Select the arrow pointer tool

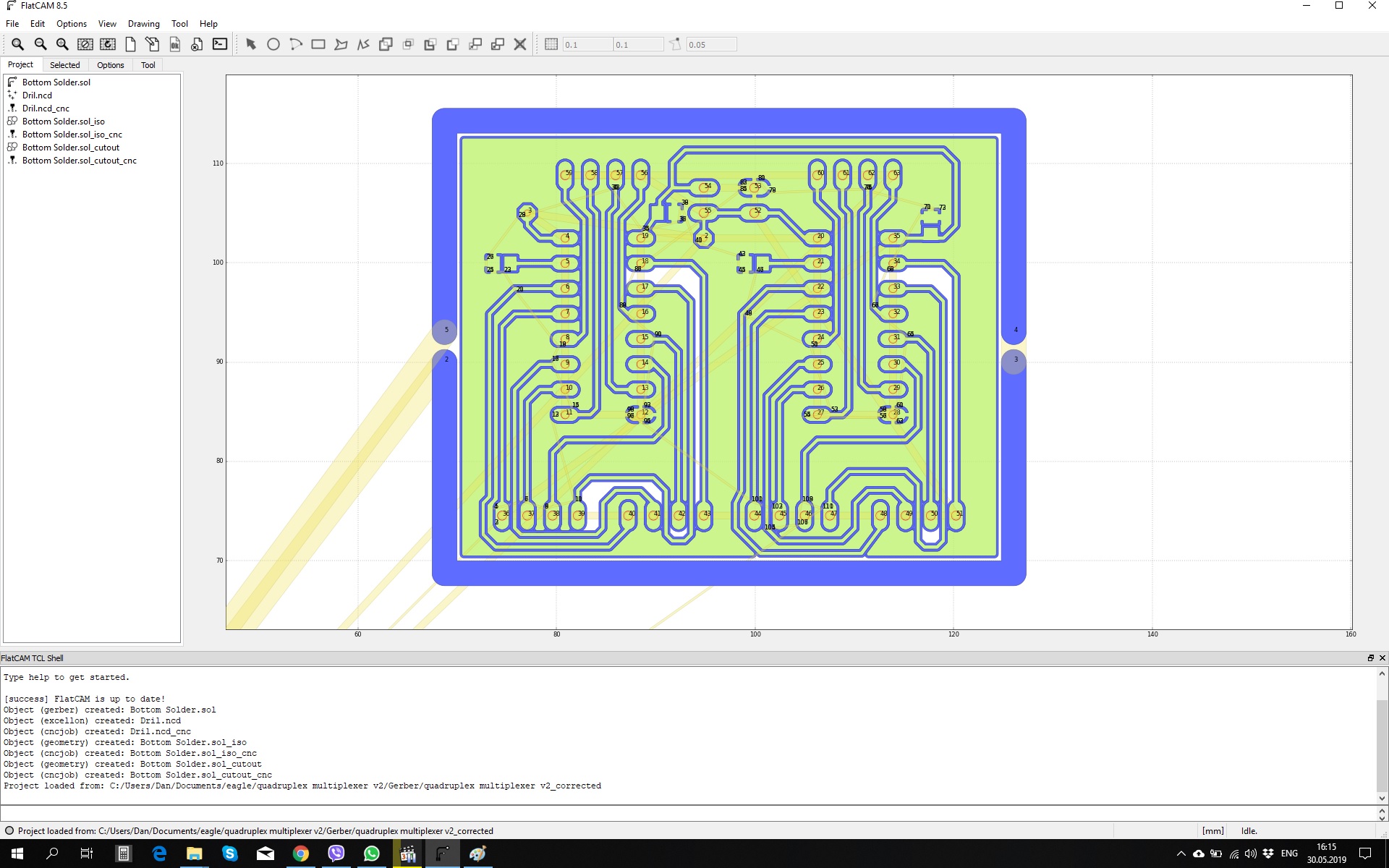(x=251, y=44)
